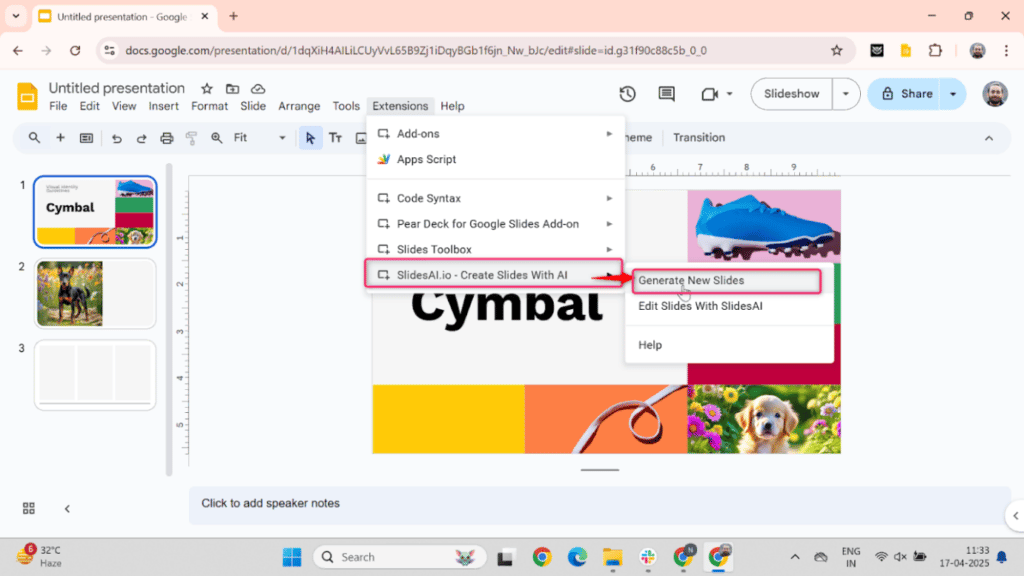Click the undo icon
Image resolution: width=1024 pixels, height=576 pixels.
tap(117, 138)
